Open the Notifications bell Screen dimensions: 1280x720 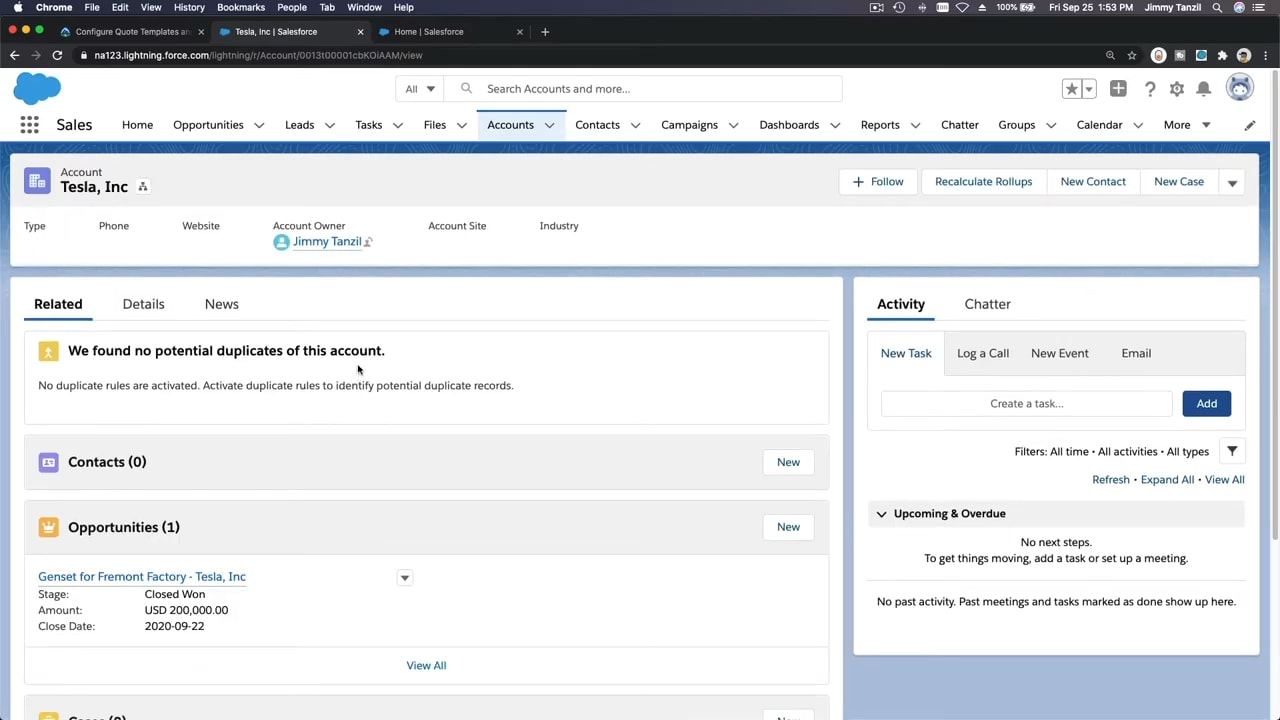pyautogui.click(x=1204, y=89)
